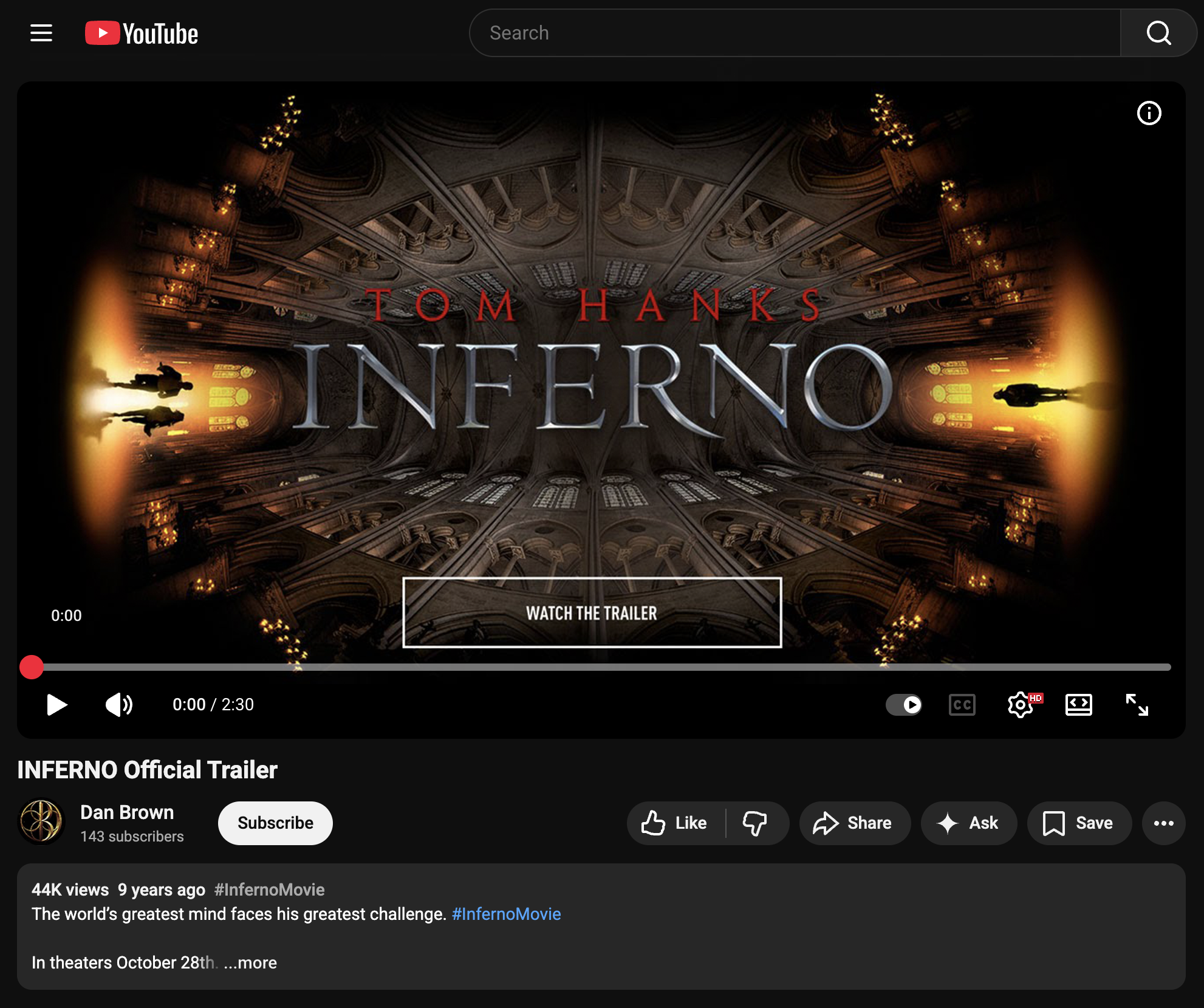The width and height of the screenshot is (1204, 1008).
Task: Share the video
Action: 854,823
